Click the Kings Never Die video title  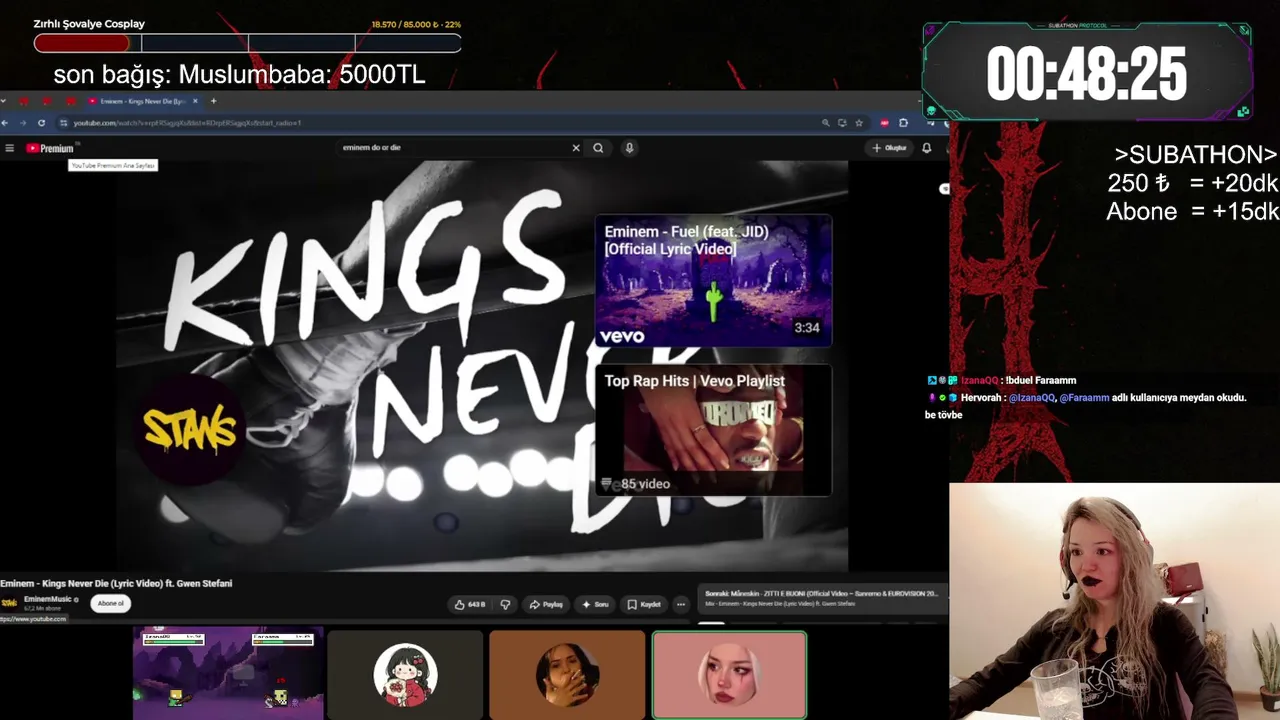[x=116, y=583]
